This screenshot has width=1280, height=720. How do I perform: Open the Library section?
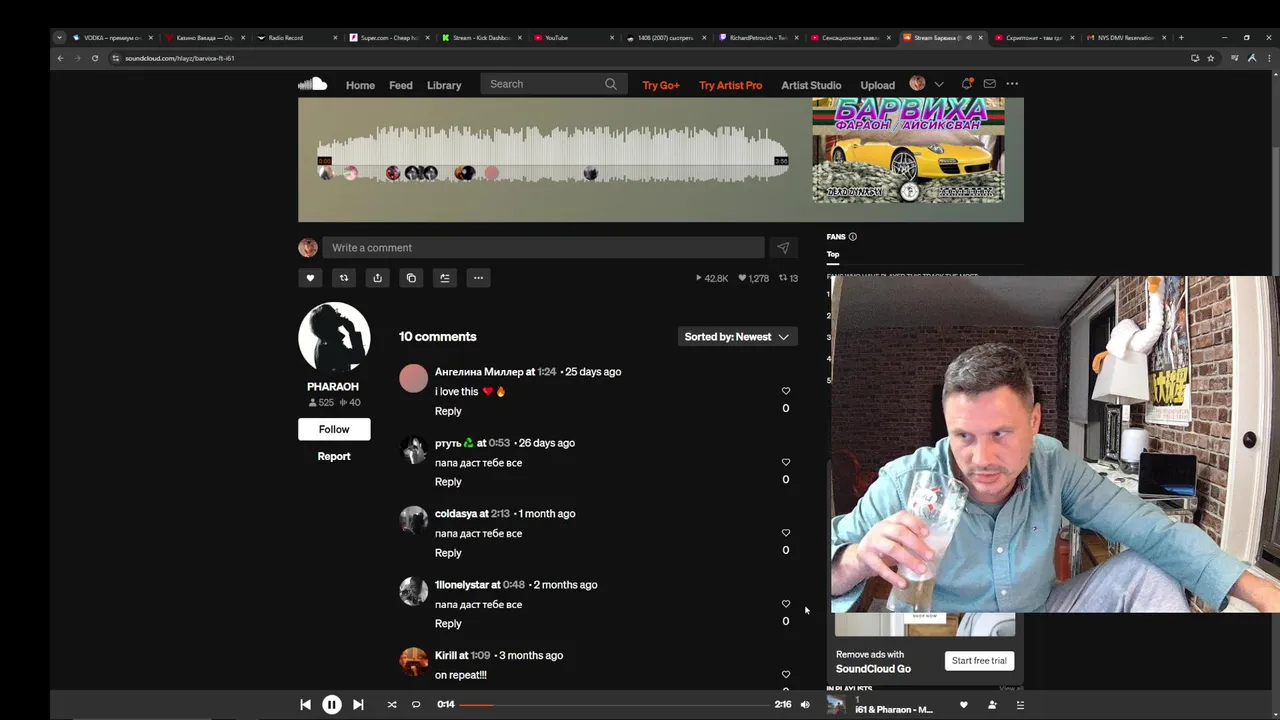point(444,85)
